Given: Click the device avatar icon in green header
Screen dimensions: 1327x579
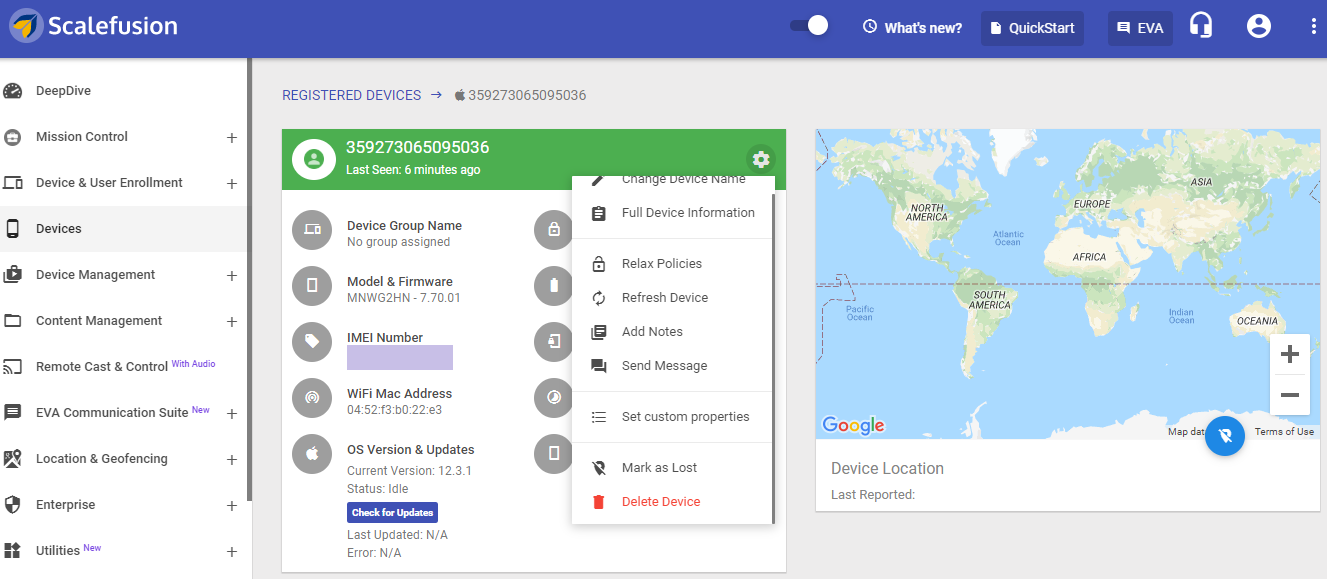Looking at the screenshot, I should point(314,159).
